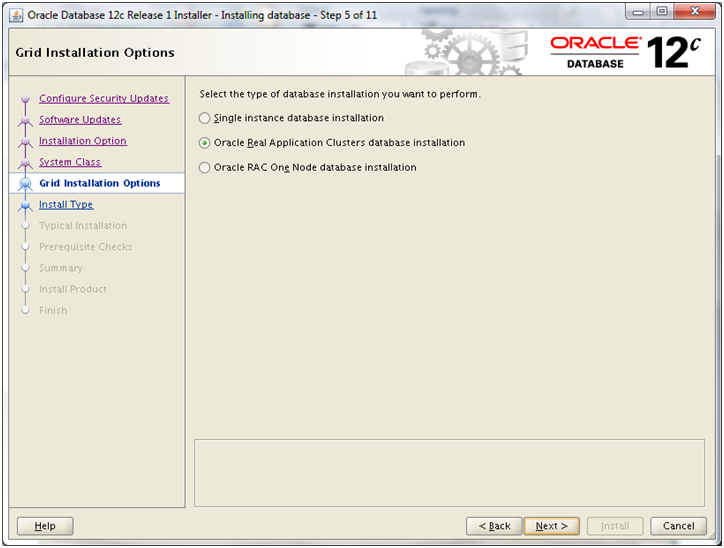The image size is (724, 548).
Task: Maximize the installer window
Action: point(662,12)
